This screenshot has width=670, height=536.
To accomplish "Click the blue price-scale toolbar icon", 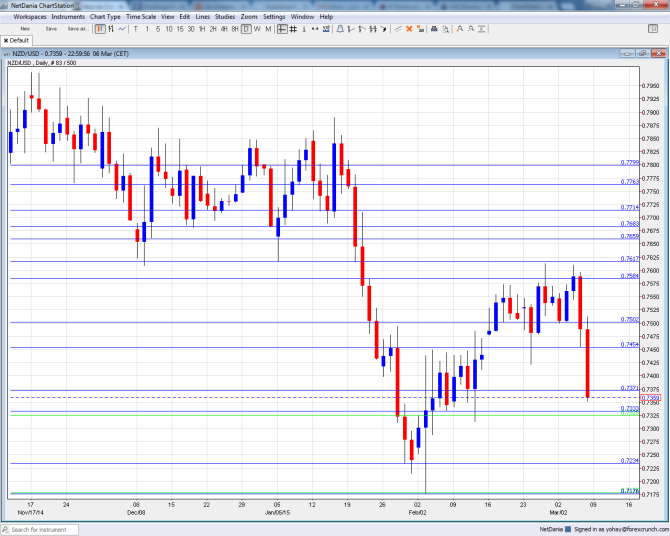I will coord(326,29).
